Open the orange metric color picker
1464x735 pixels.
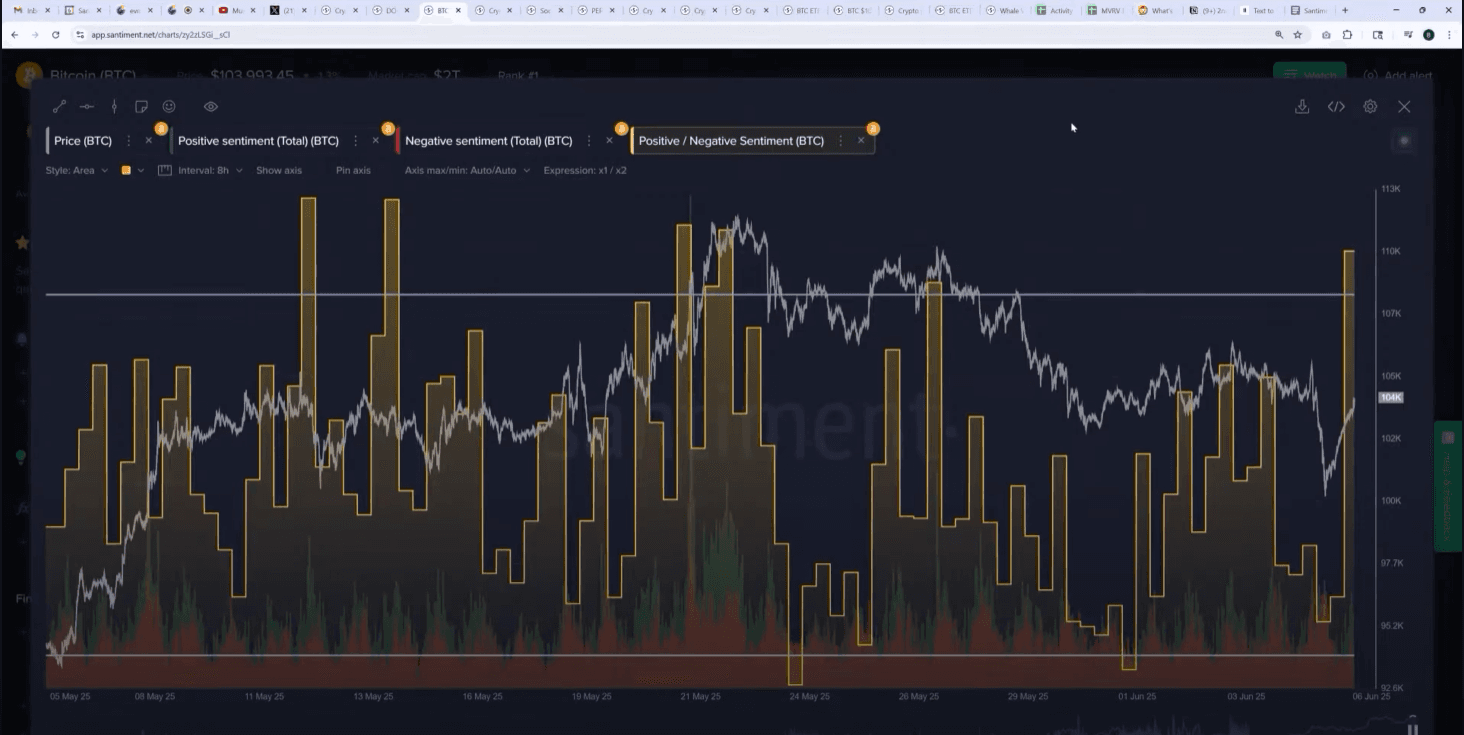[x=132, y=171]
